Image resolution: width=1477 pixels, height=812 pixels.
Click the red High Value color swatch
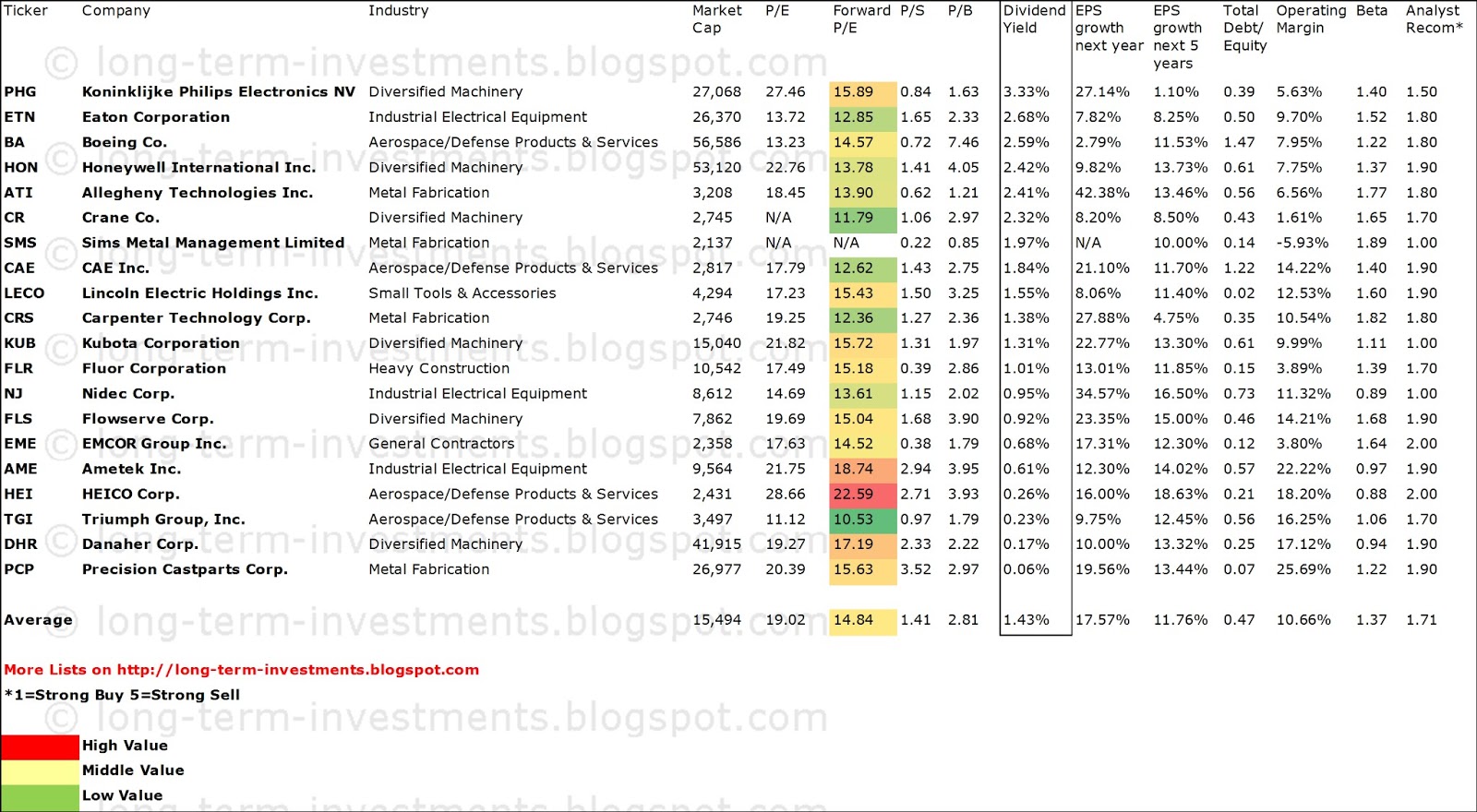[40, 746]
